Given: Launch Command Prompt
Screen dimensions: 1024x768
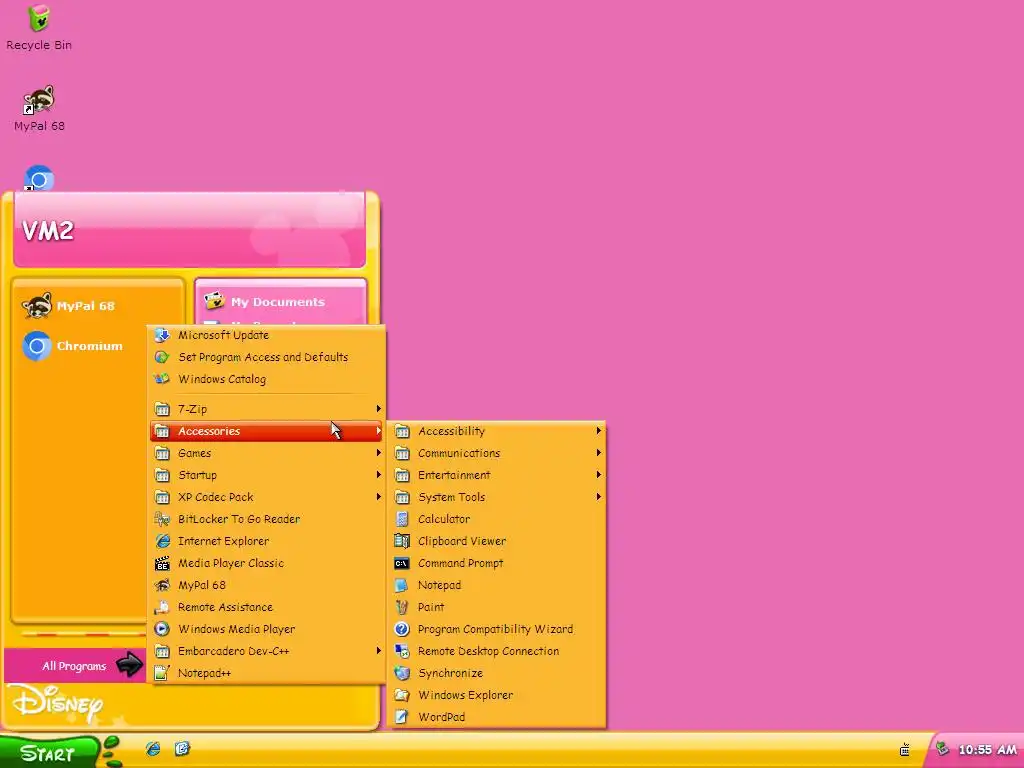Looking at the screenshot, I should tap(496, 563).
